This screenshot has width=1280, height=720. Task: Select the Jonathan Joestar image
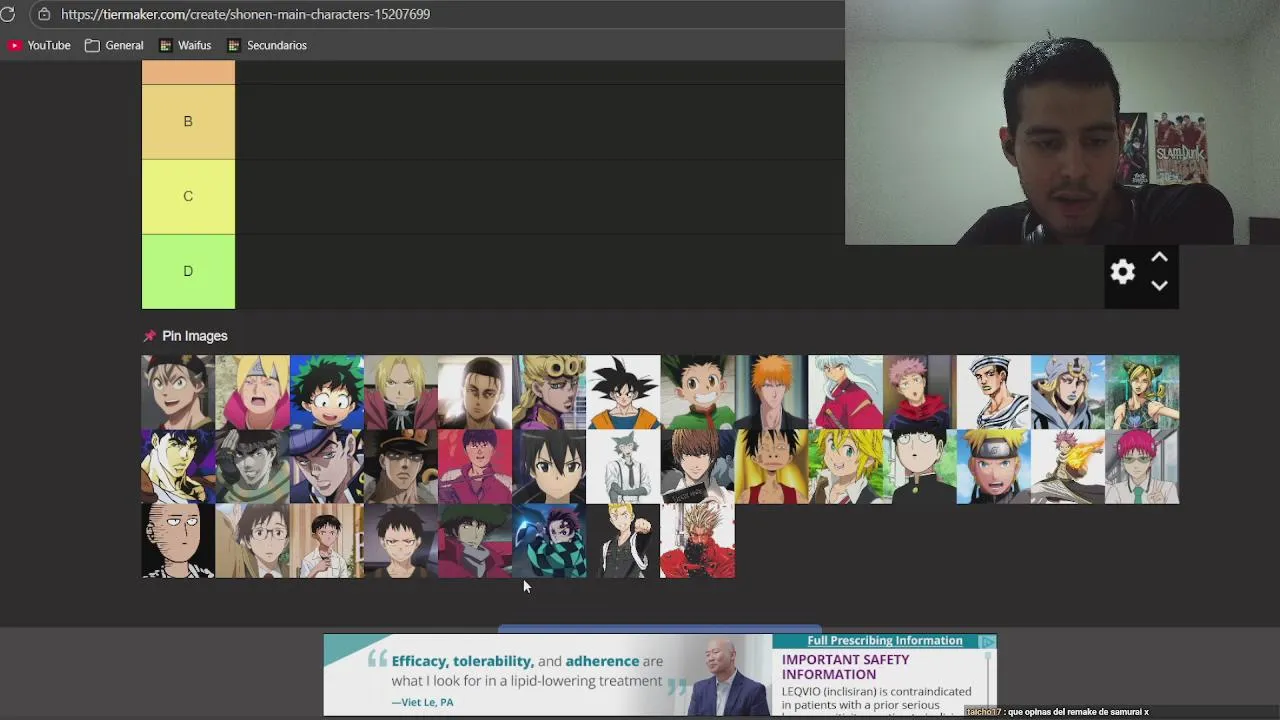(178, 466)
